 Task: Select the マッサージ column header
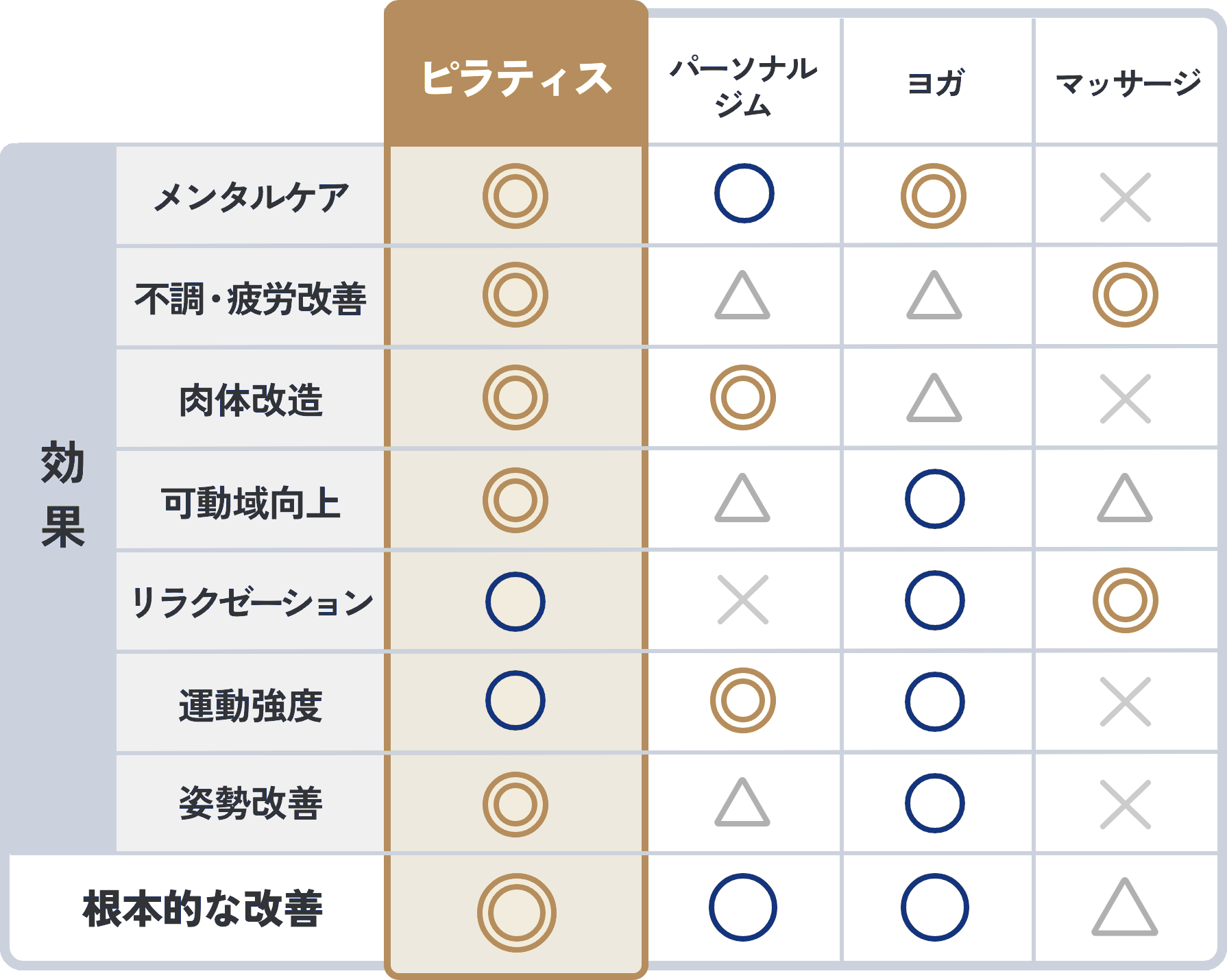pyautogui.click(x=1128, y=84)
